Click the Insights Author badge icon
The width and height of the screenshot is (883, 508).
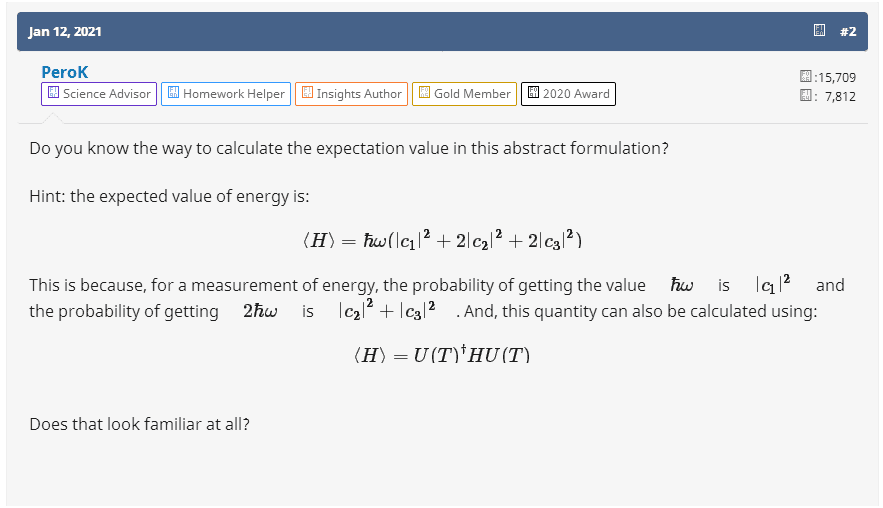307,94
